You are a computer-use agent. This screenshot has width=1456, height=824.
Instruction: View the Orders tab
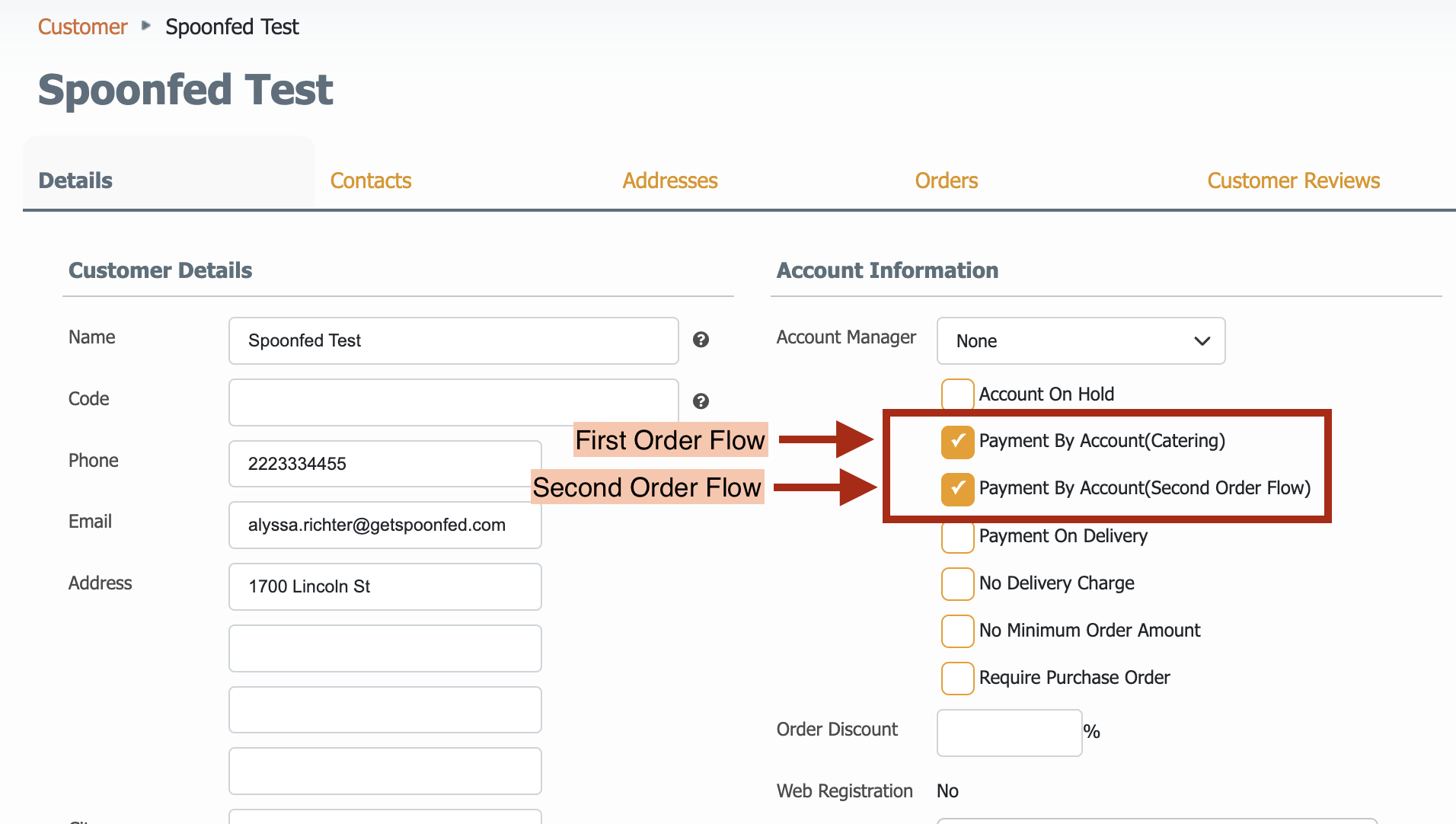click(x=946, y=180)
